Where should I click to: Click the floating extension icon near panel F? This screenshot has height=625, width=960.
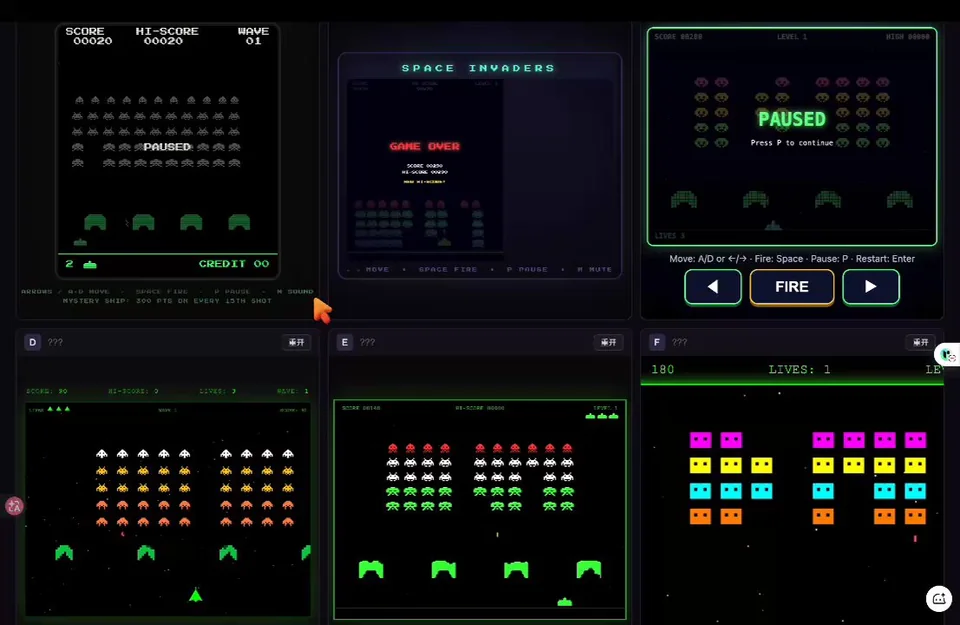click(x=948, y=354)
